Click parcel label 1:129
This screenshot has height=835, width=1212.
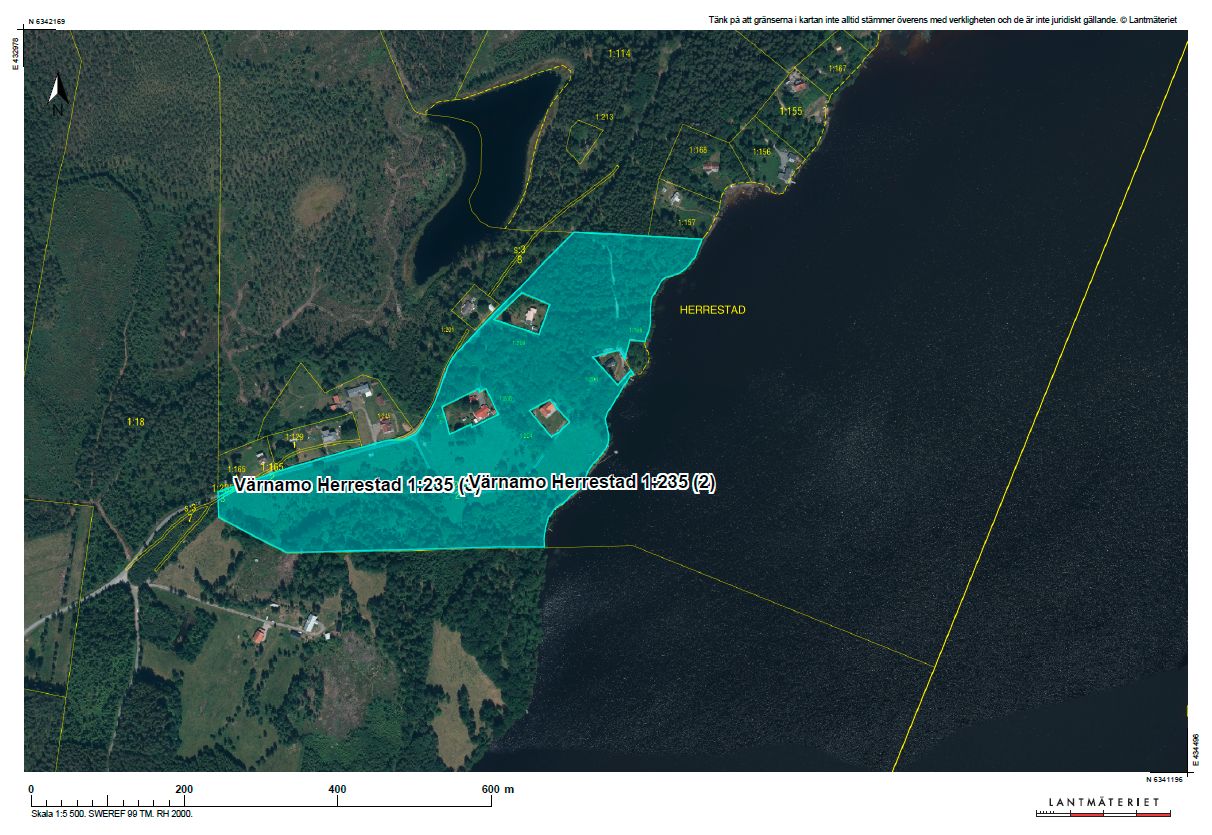pyautogui.click(x=294, y=438)
